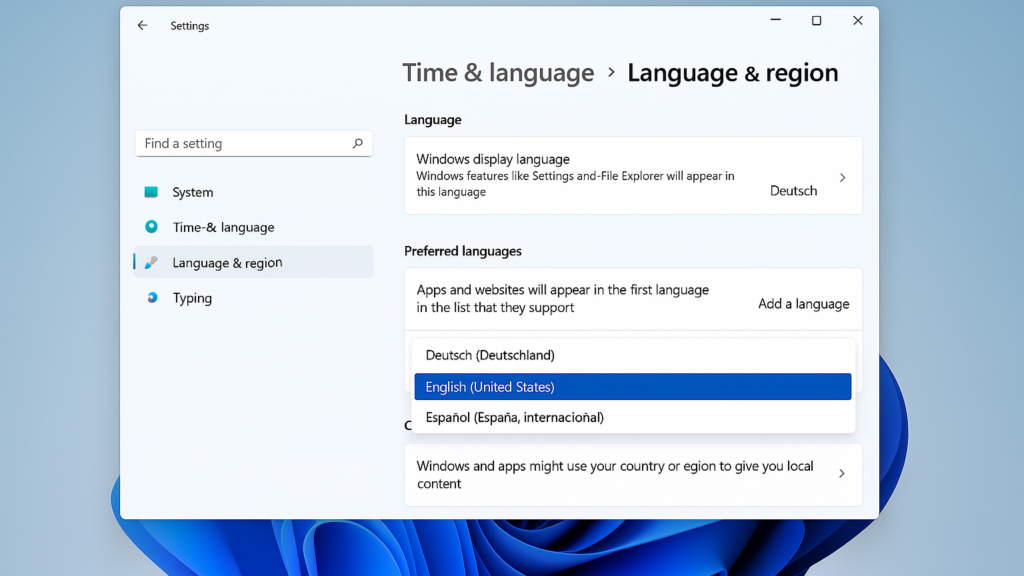The height and width of the screenshot is (576, 1024).
Task: Click Add a language button
Action: (x=803, y=304)
